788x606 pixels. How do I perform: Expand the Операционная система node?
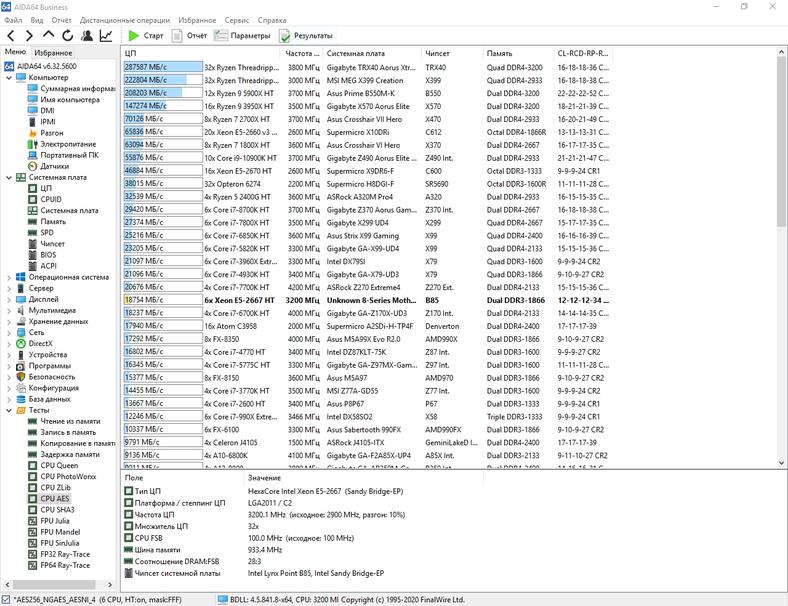click(9, 277)
